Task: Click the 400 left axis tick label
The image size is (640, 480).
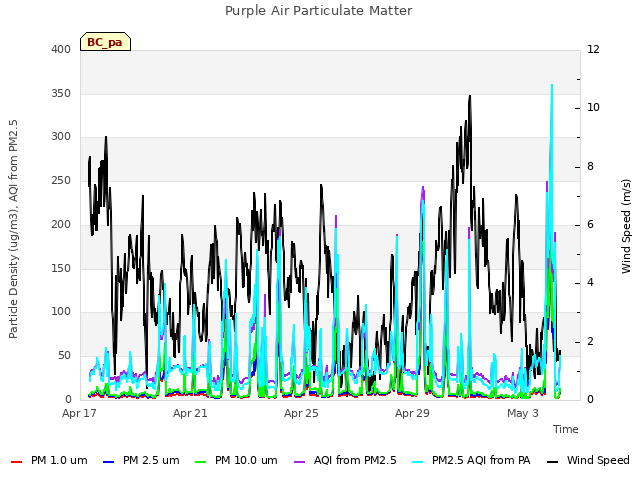Action: 61,49
